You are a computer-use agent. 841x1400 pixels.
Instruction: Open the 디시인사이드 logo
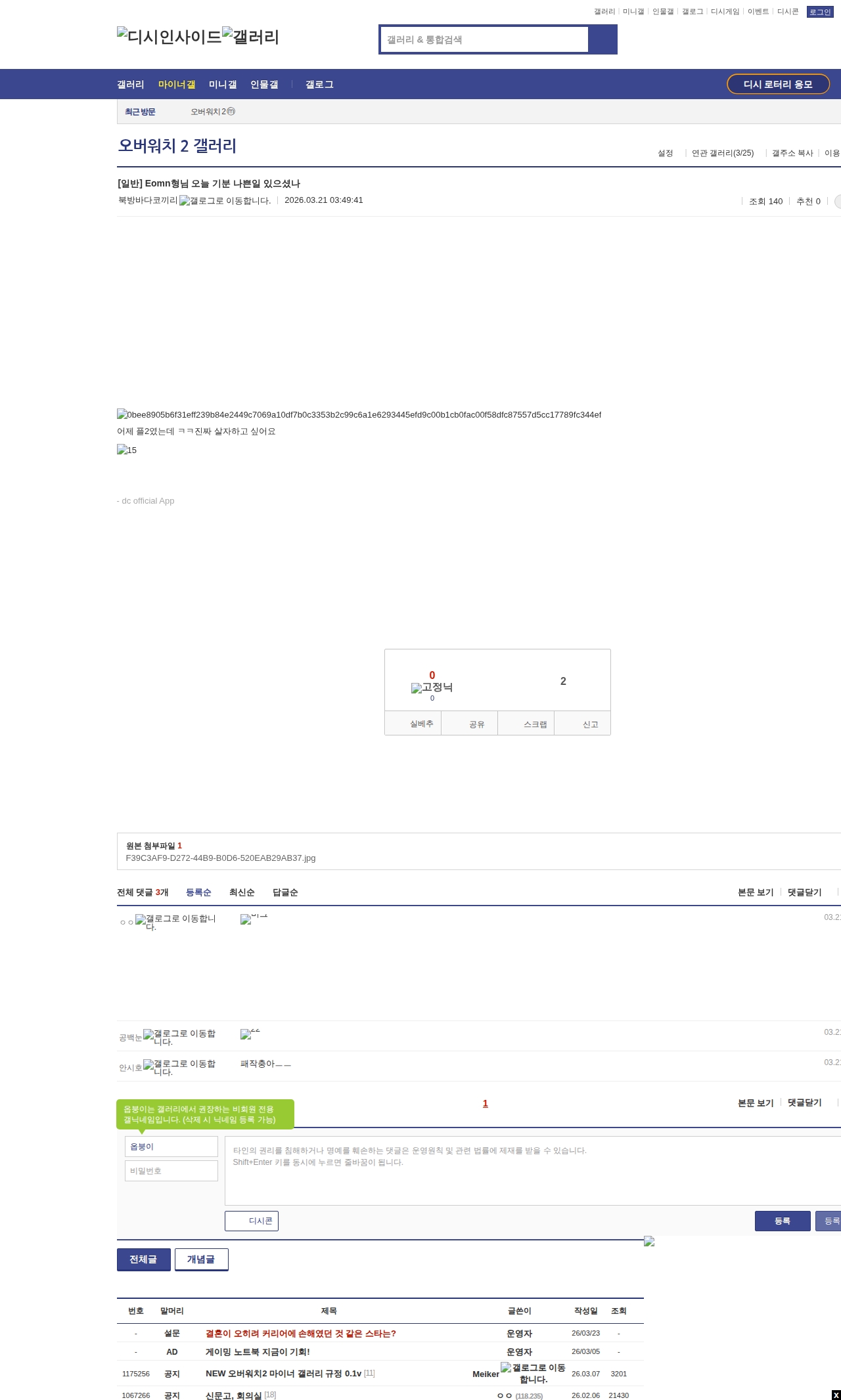tap(170, 36)
